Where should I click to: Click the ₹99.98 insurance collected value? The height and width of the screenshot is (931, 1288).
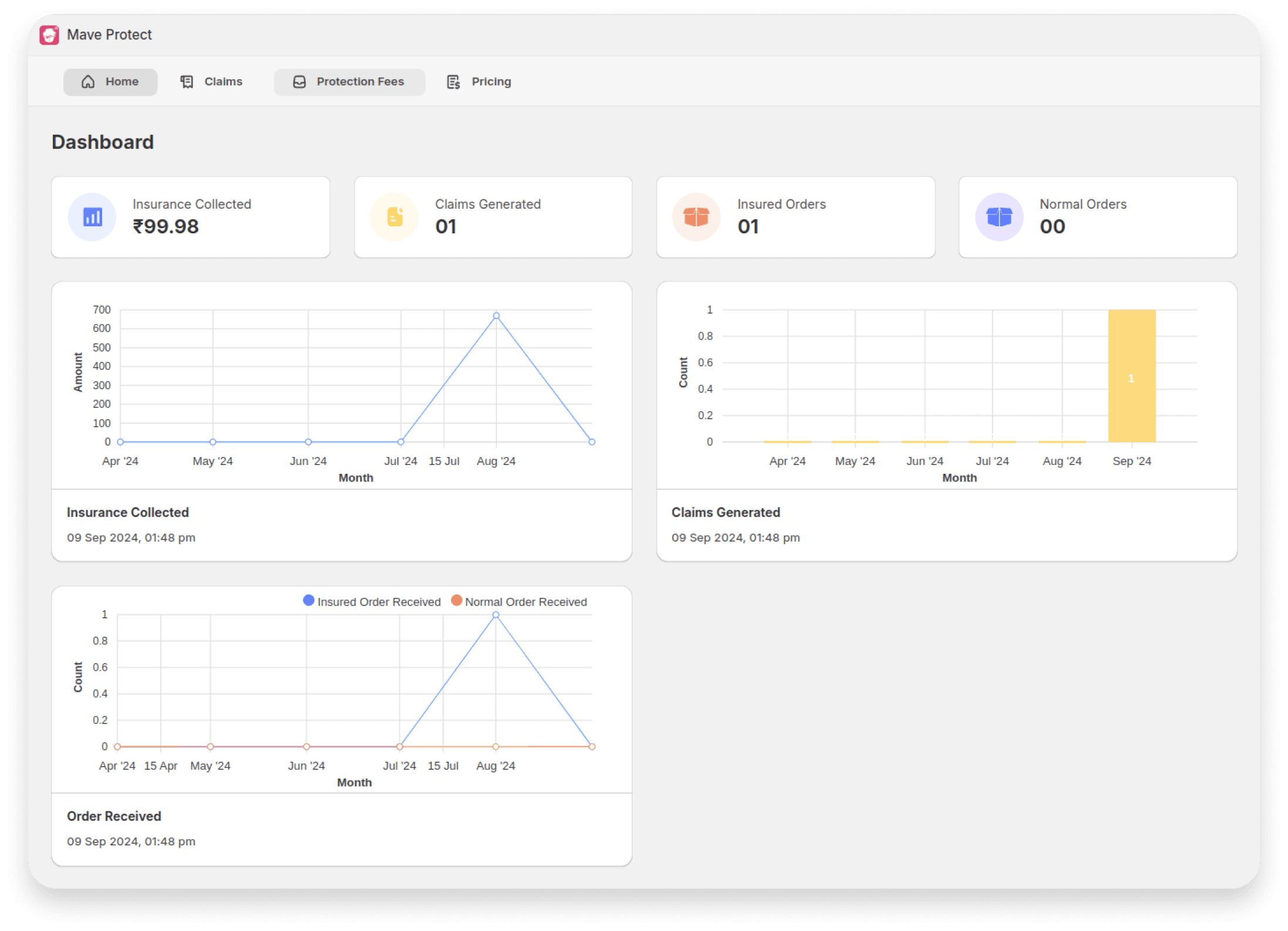[166, 226]
